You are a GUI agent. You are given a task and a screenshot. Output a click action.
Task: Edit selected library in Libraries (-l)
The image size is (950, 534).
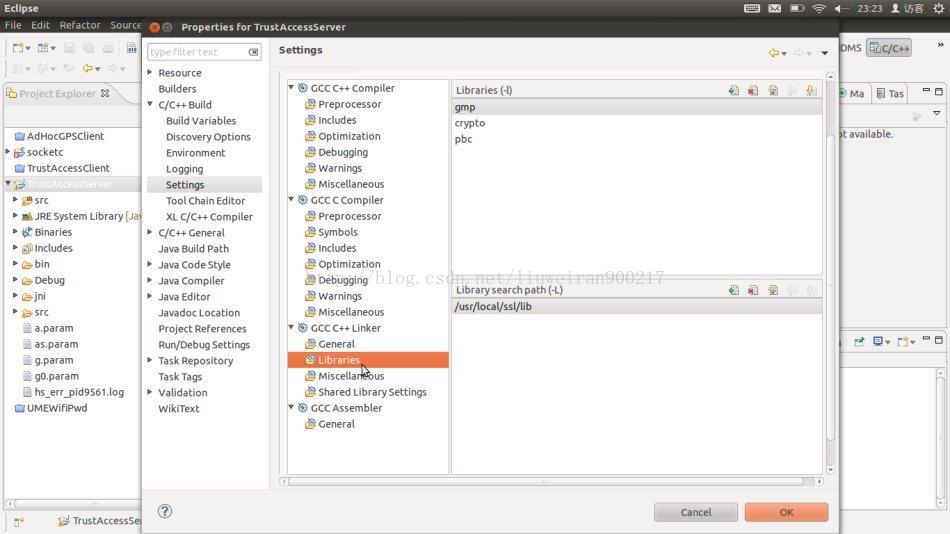tap(773, 90)
